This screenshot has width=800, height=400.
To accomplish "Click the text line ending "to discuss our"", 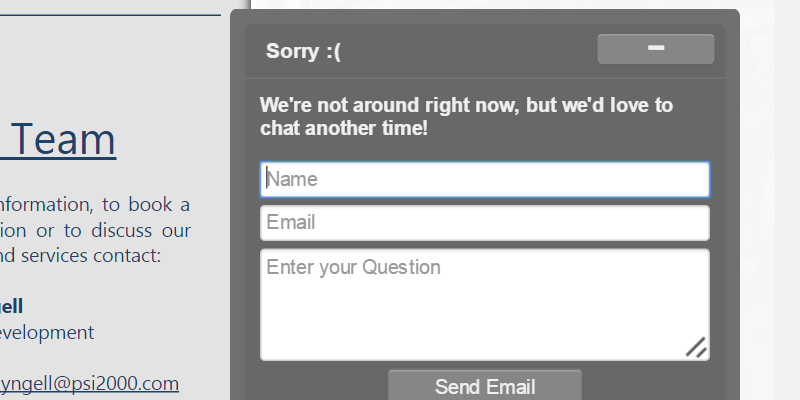I will tap(95, 230).
